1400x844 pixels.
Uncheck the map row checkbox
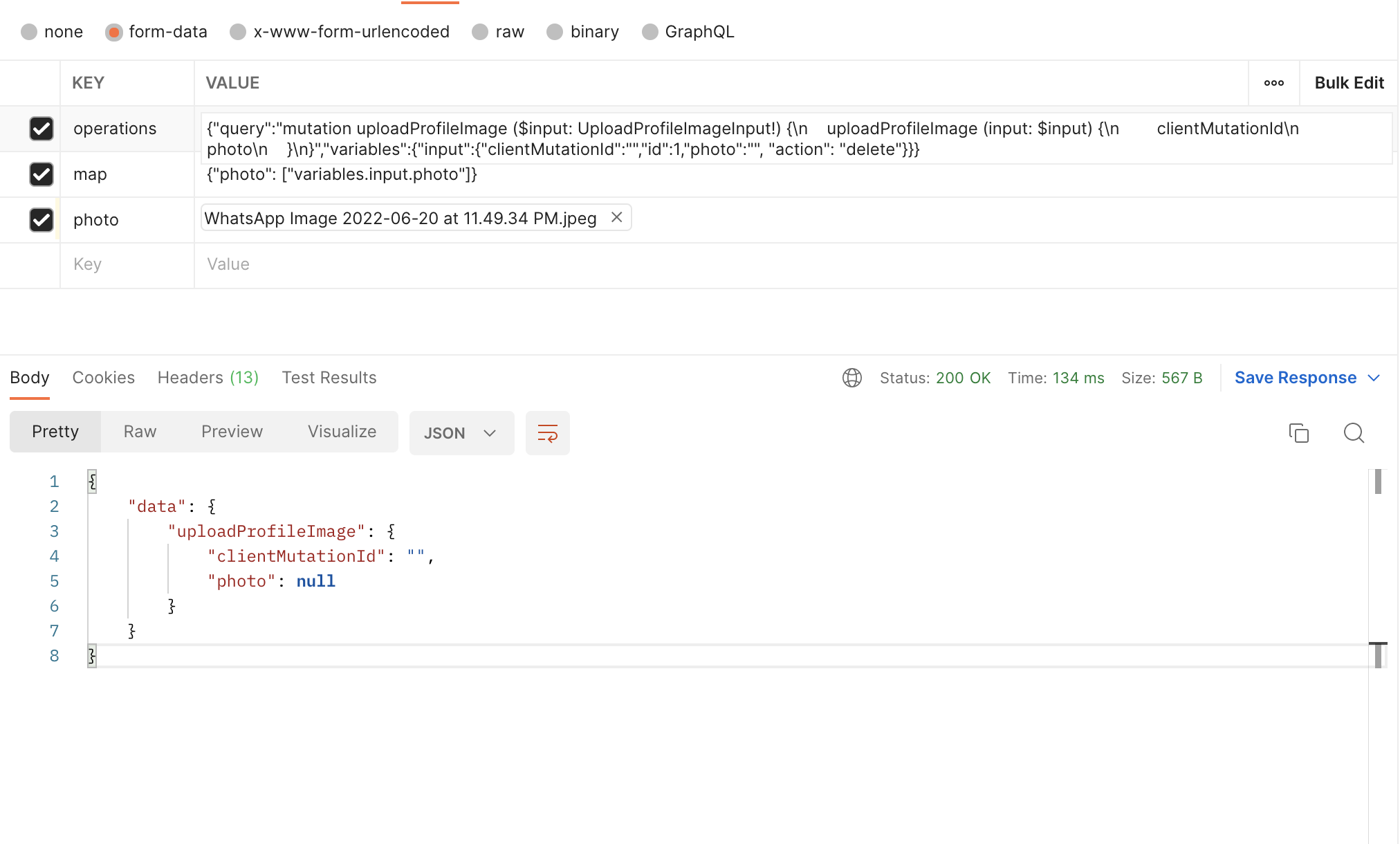tap(42, 174)
